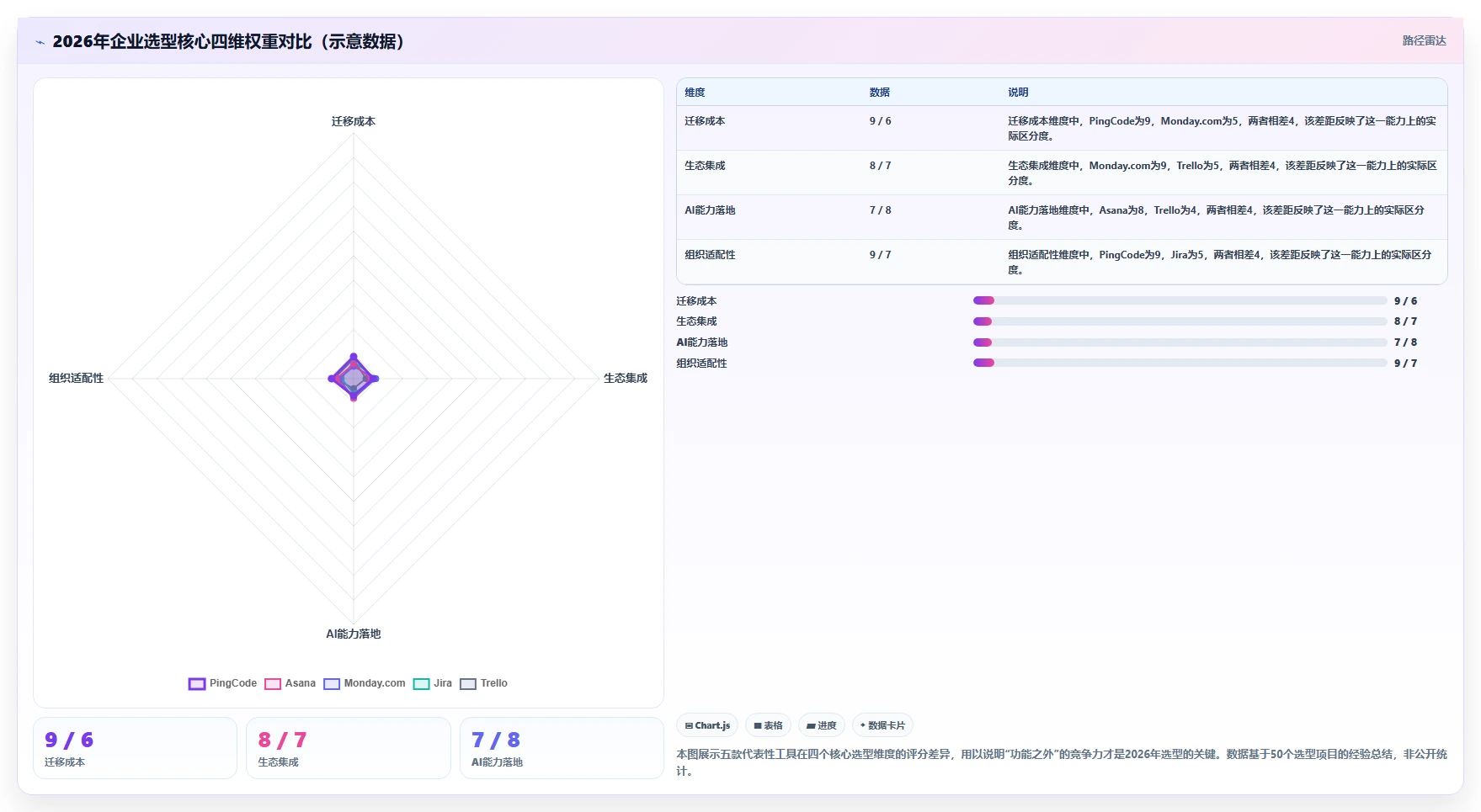Click the 组织适配性 radar axis label
This screenshot has width=1481, height=812.
pyautogui.click(x=76, y=379)
